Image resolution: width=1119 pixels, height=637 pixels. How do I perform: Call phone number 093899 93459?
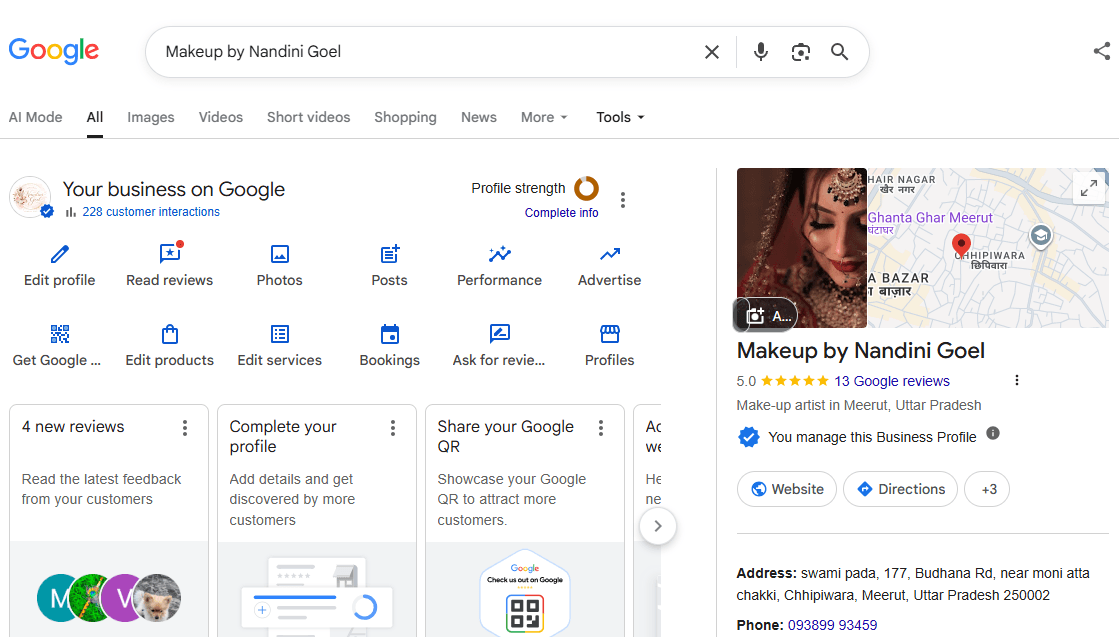tap(832, 625)
